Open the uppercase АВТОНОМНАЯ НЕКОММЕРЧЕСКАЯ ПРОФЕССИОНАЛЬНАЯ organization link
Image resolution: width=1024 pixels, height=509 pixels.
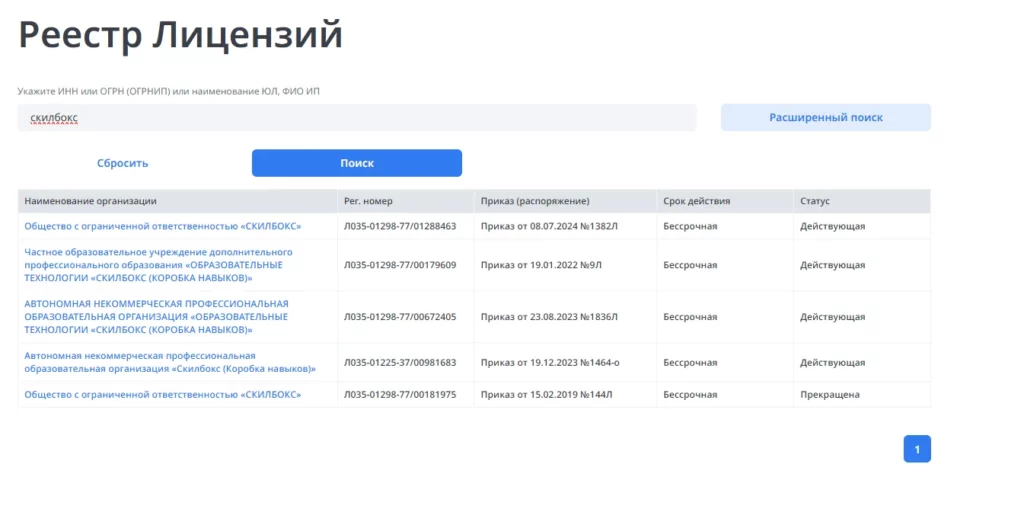(157, 317)
